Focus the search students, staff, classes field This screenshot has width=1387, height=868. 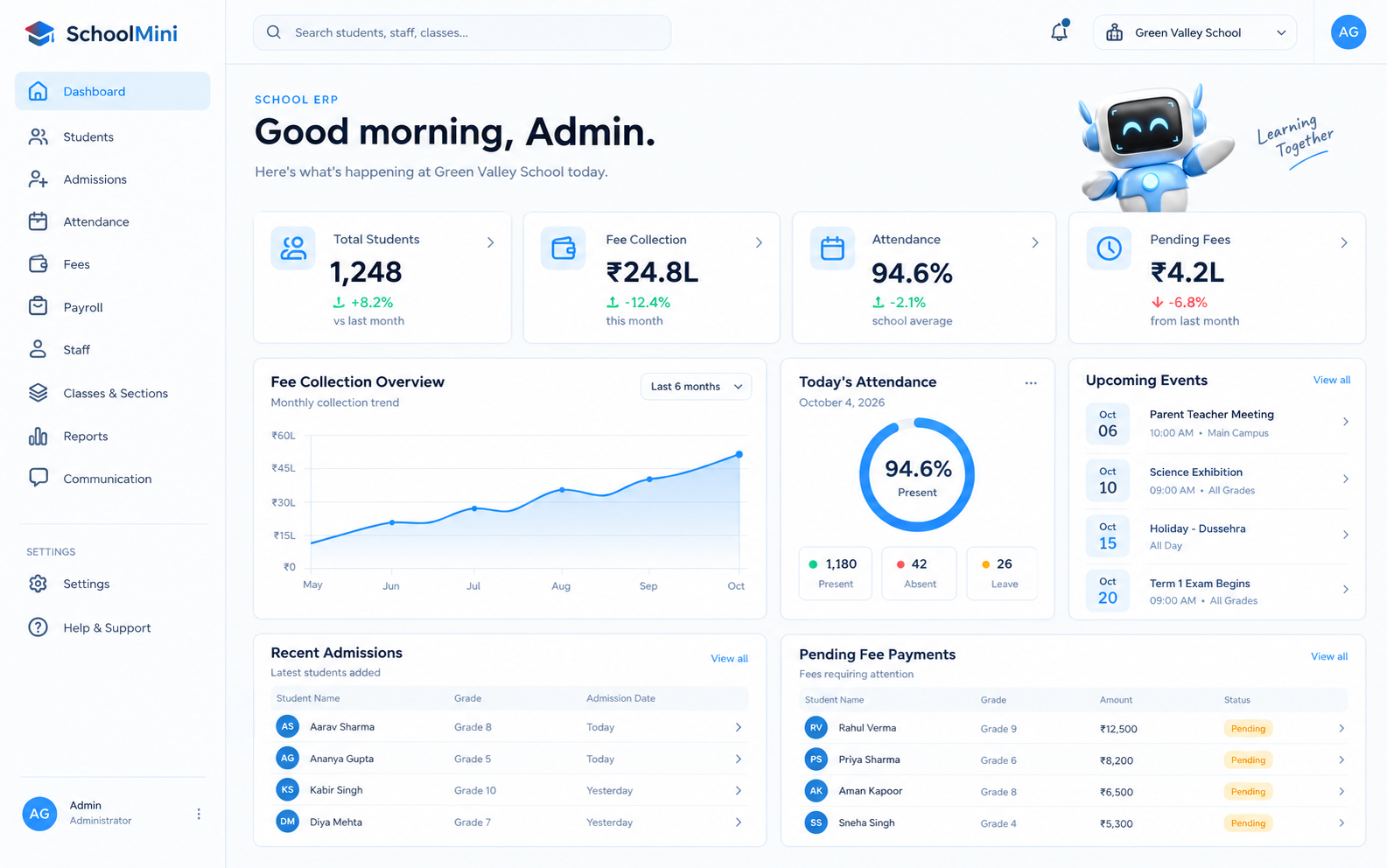click(462, 32)
